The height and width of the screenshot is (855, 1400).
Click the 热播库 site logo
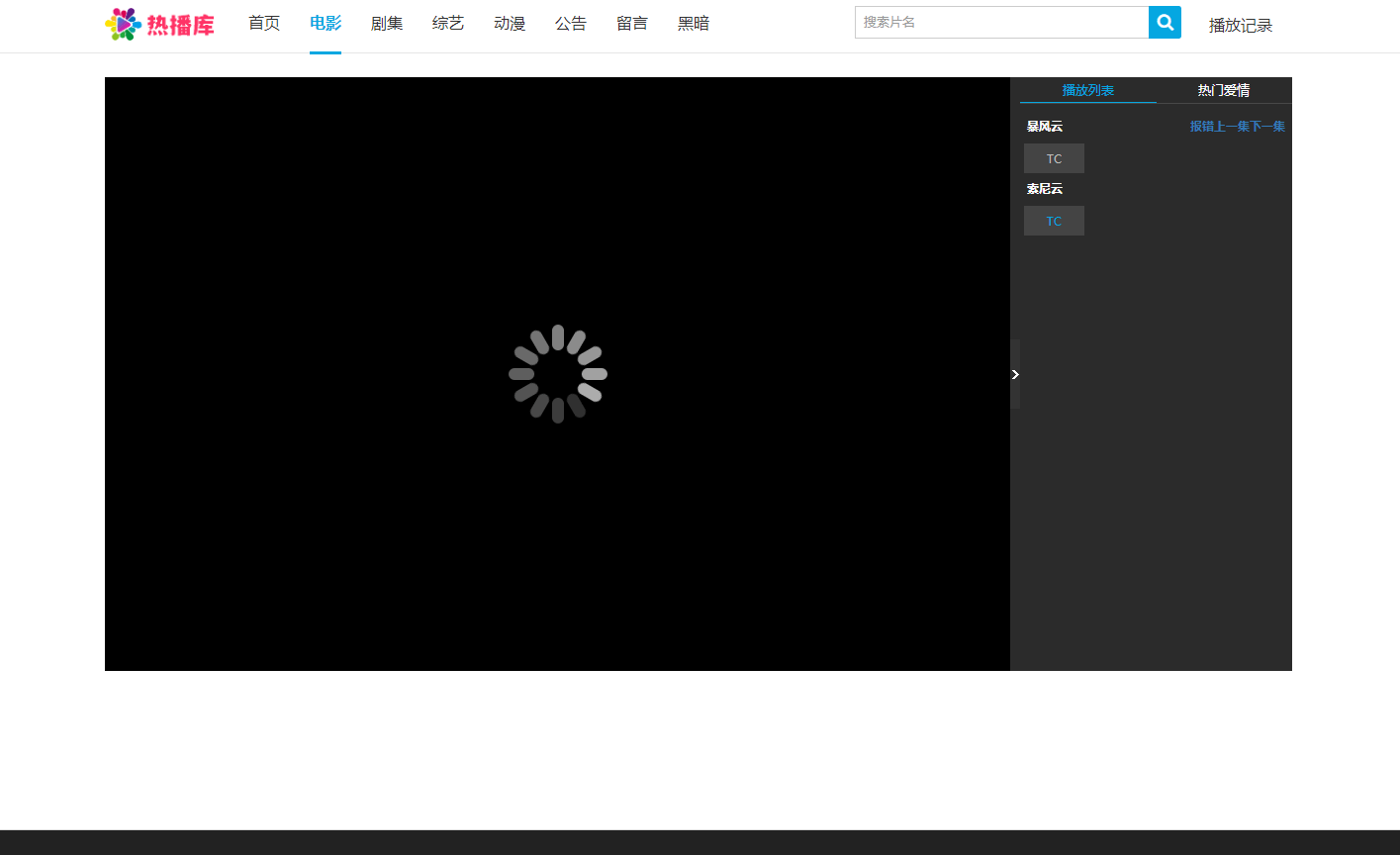159,24
